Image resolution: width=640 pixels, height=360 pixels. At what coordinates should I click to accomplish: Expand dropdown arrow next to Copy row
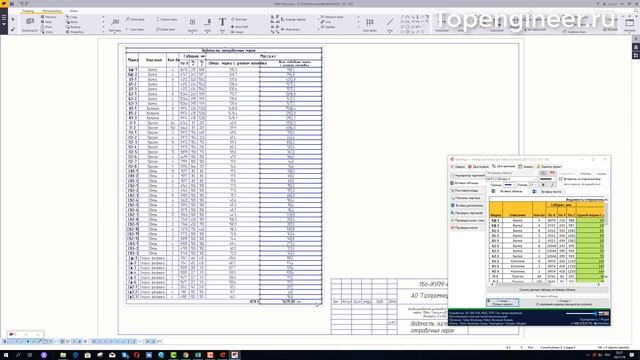(103, 17)
